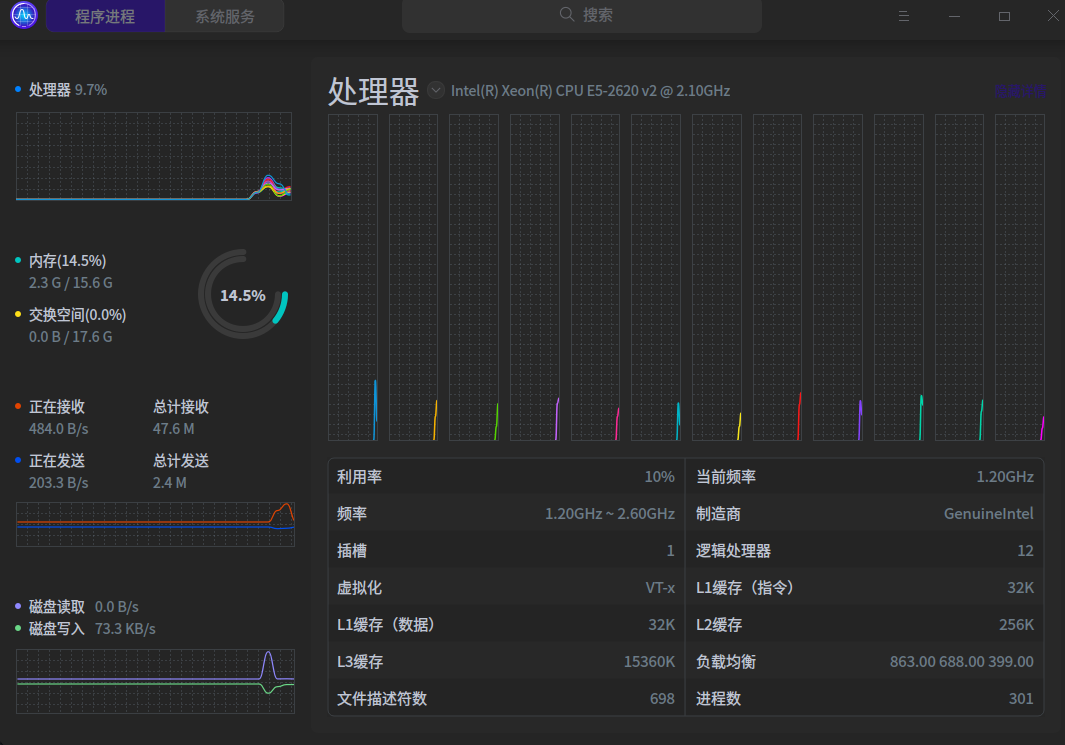Click the System Monitor app logo
Viewport: 1065px width, 745px height.
(x=23, y=16)
